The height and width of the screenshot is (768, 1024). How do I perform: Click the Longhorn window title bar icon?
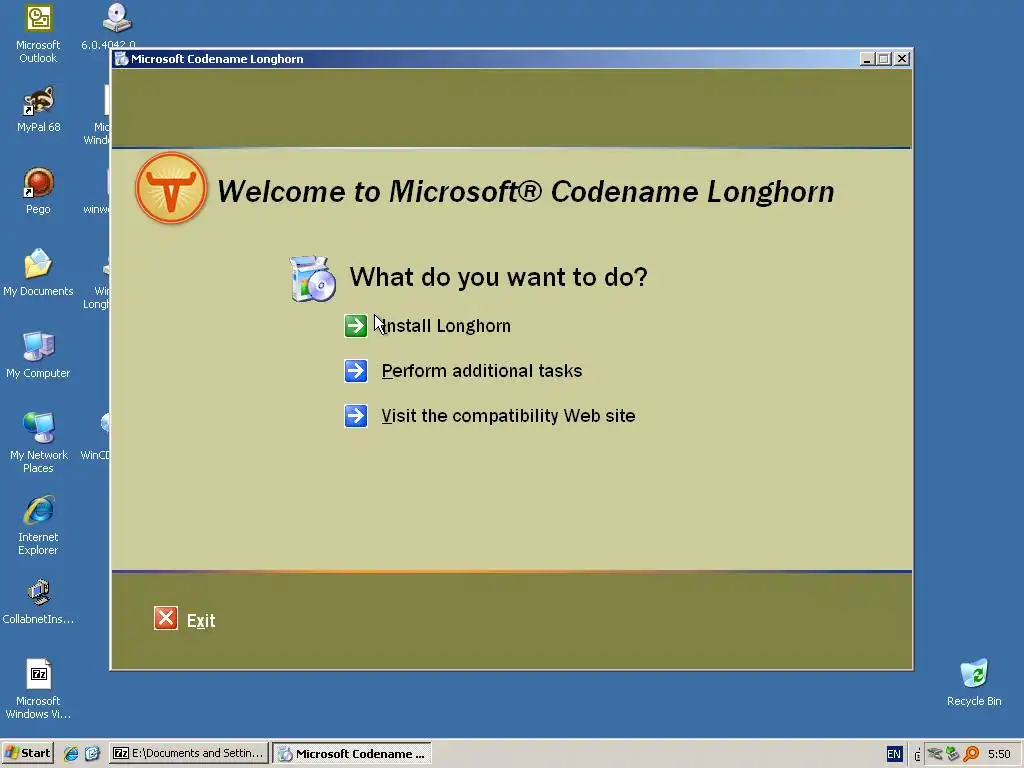(x=121, y=59)
